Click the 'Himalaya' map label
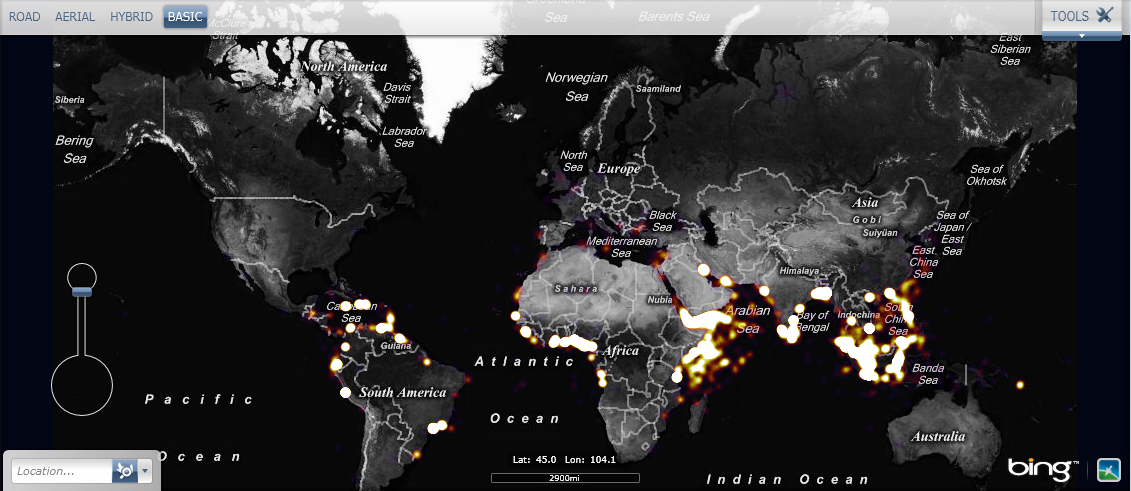Viewport: 1131px width, 491px height. (799, 270)
